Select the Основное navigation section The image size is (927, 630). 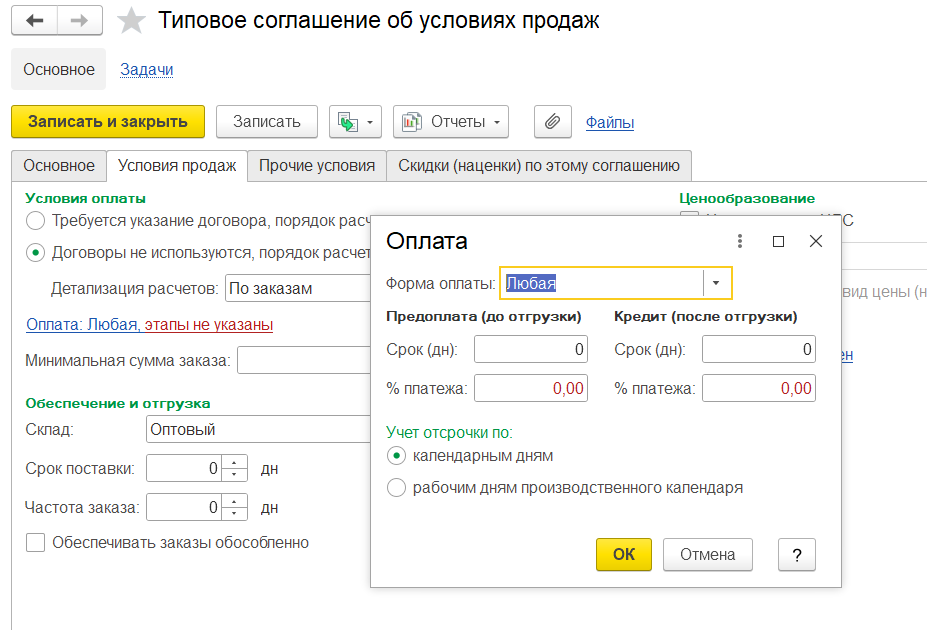(x=59, y=70)
